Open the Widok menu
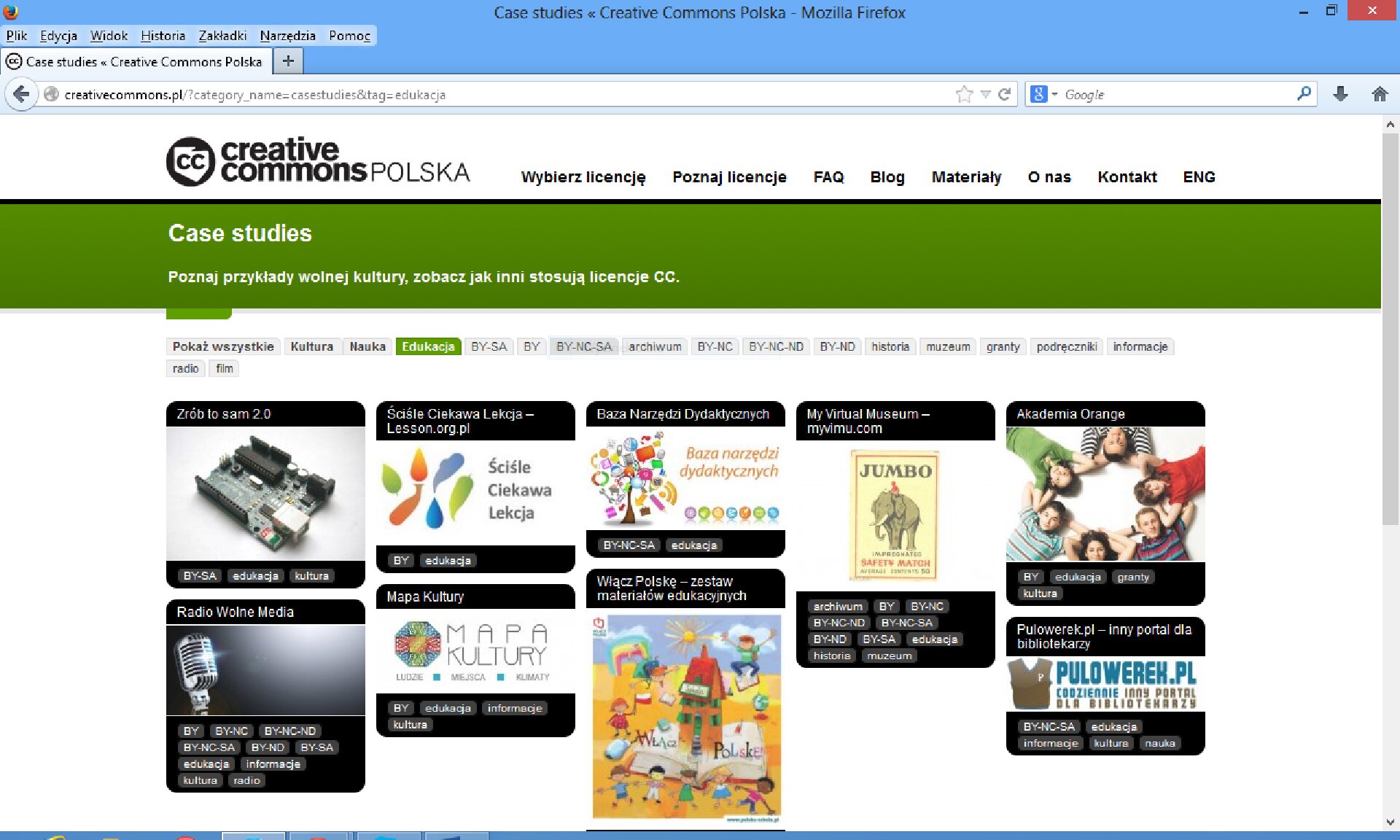 click(x=109, y=36)
